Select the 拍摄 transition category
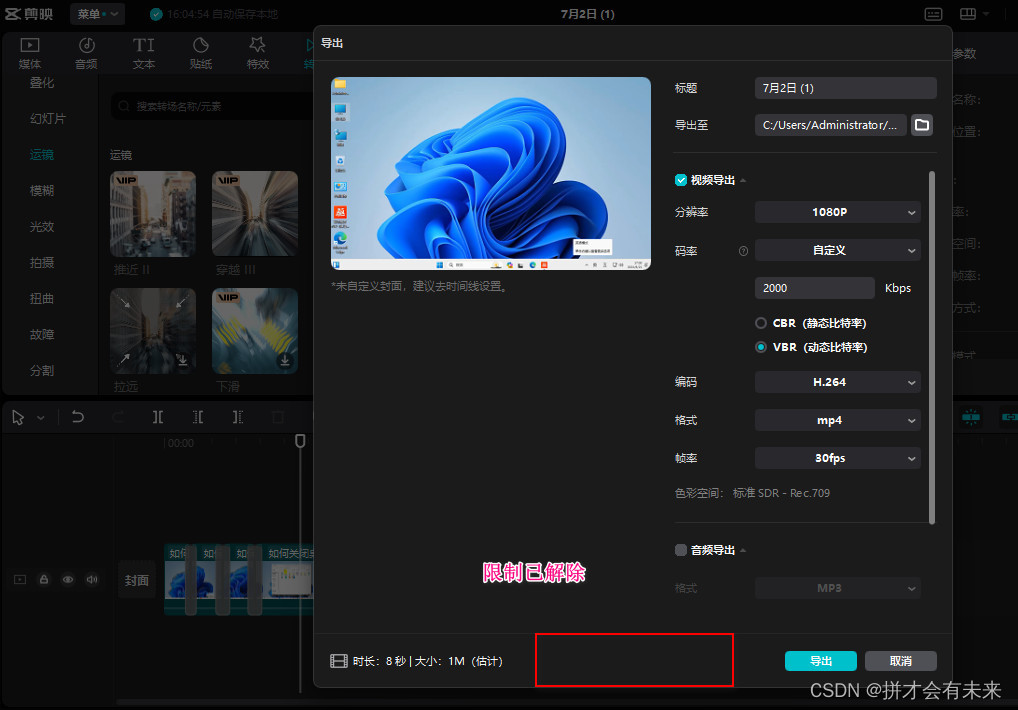The width and height of the screenshot is (1018, 710). point(42,263)
